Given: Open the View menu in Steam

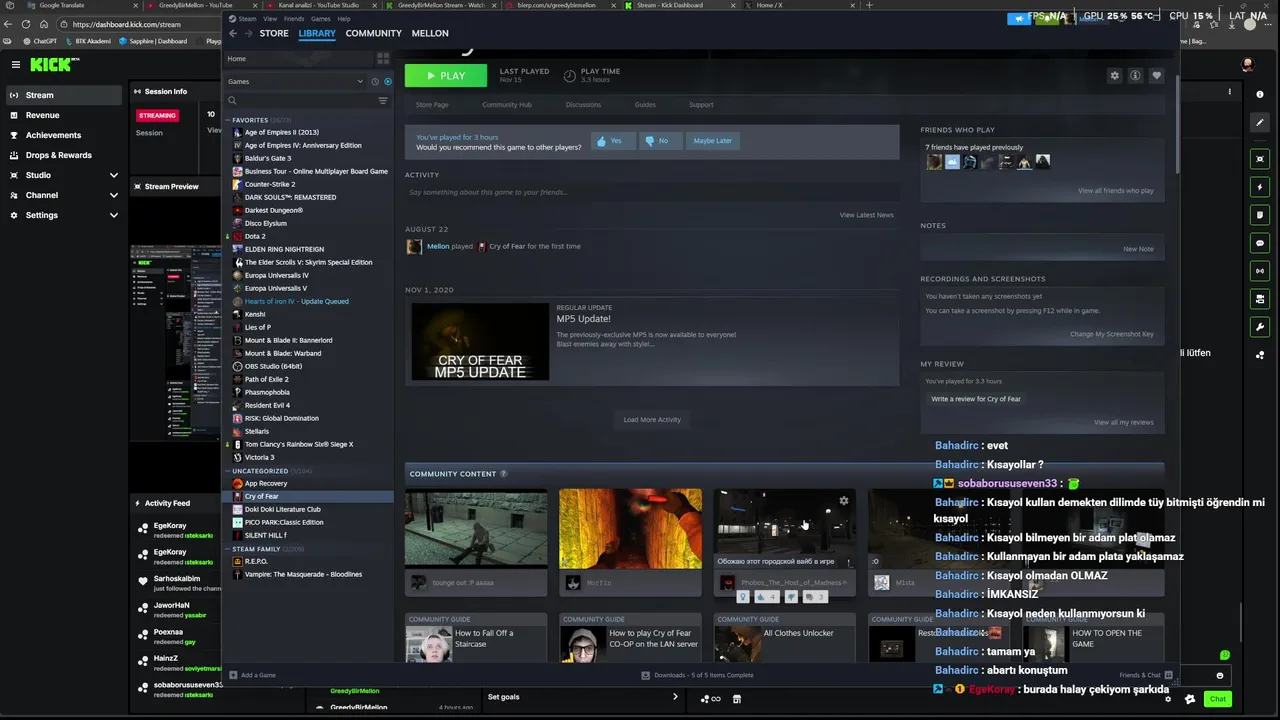Looking at the screenshot, I should click(x=270, y=19).
